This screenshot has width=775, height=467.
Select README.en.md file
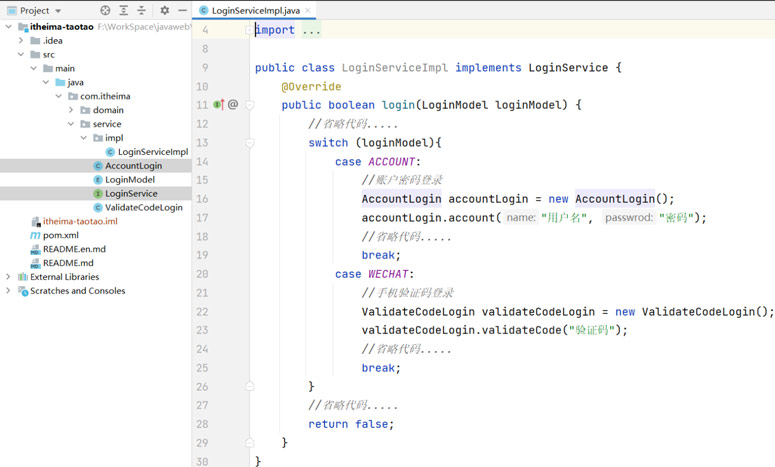pos(74,249)
